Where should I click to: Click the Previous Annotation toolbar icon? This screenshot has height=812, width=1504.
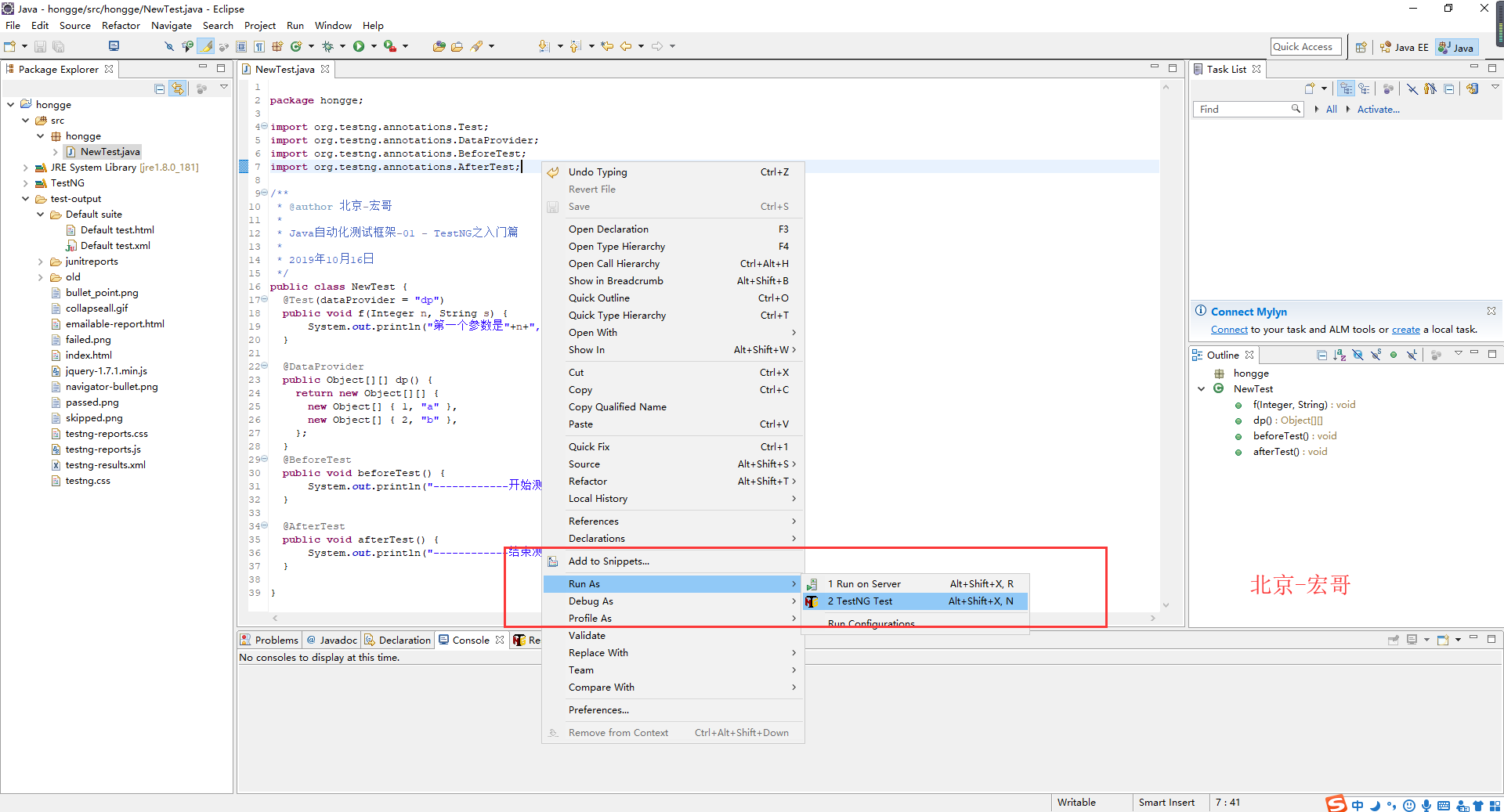coord(576,46)
